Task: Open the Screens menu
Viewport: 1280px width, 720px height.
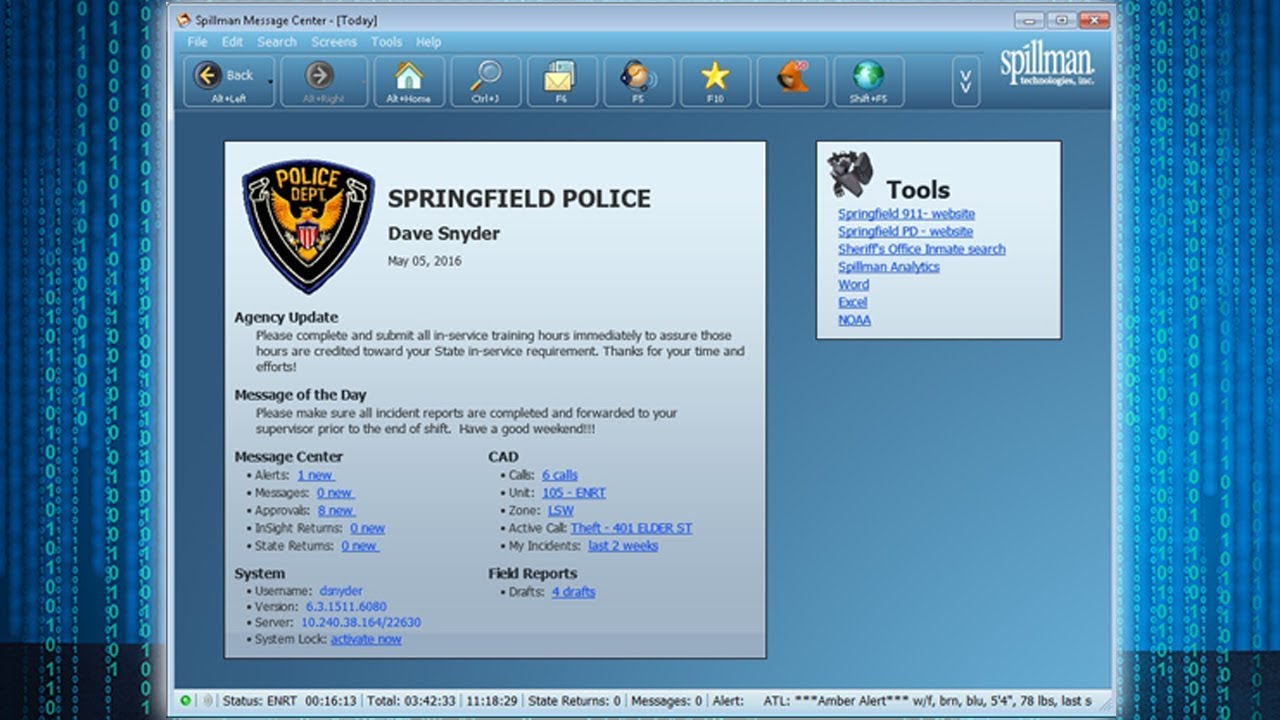Action: click(x=334, y=42)
